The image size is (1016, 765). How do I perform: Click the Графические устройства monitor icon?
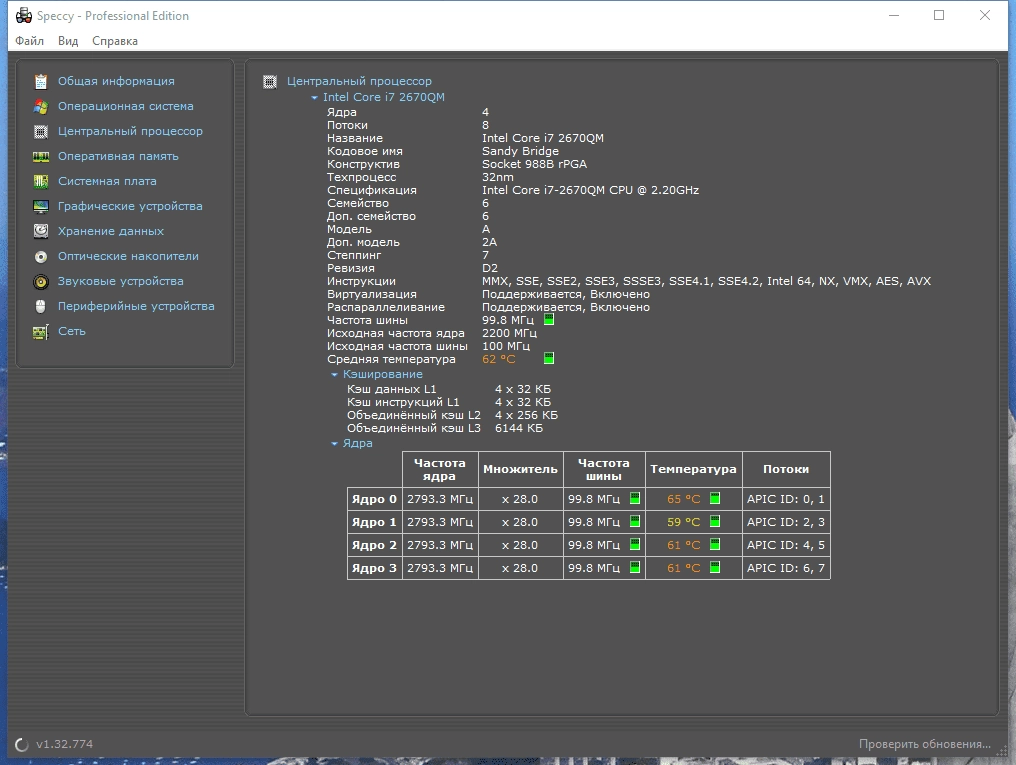pyautogui.click(x=41, y=207)
